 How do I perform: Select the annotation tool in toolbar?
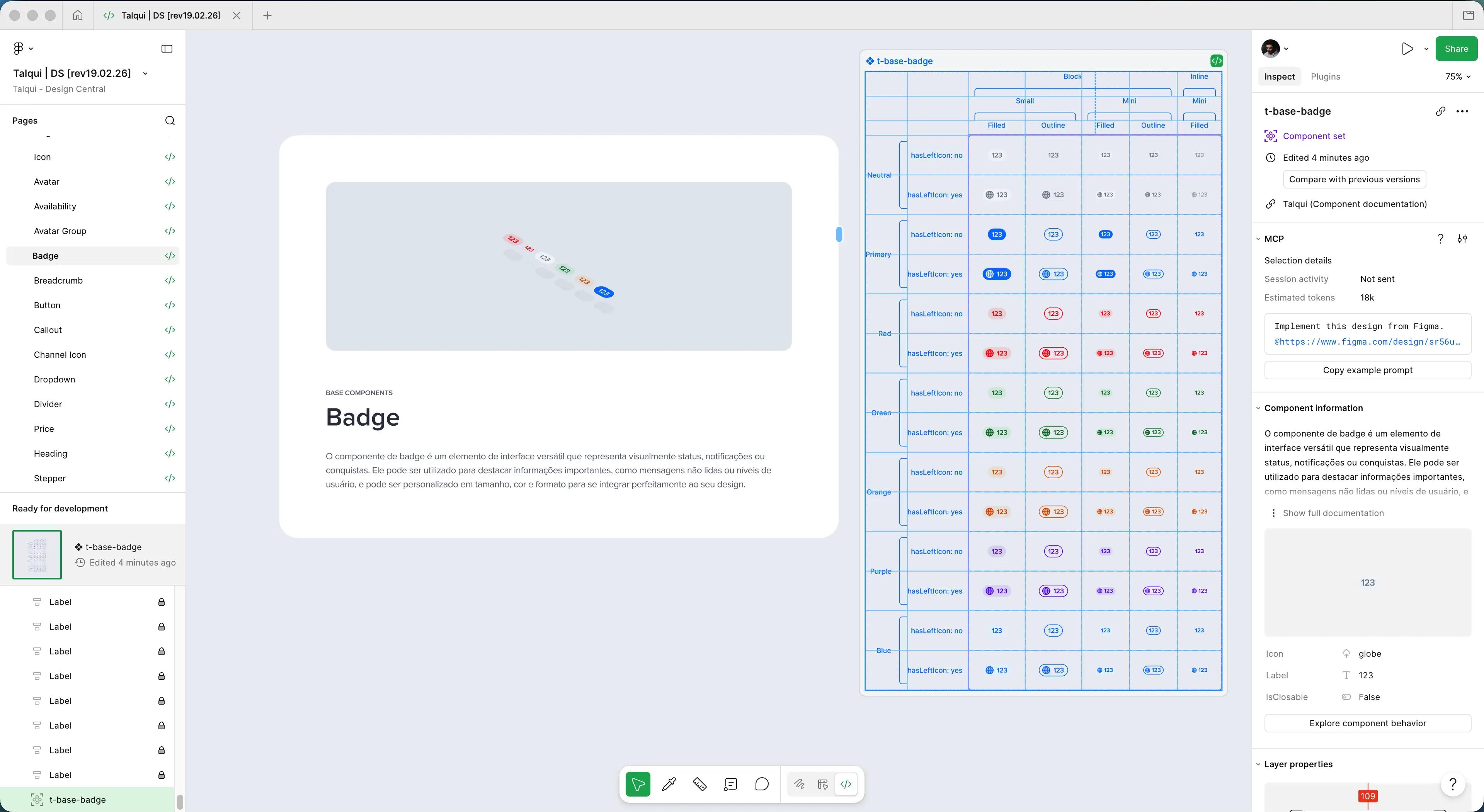(x=730, y=784)
